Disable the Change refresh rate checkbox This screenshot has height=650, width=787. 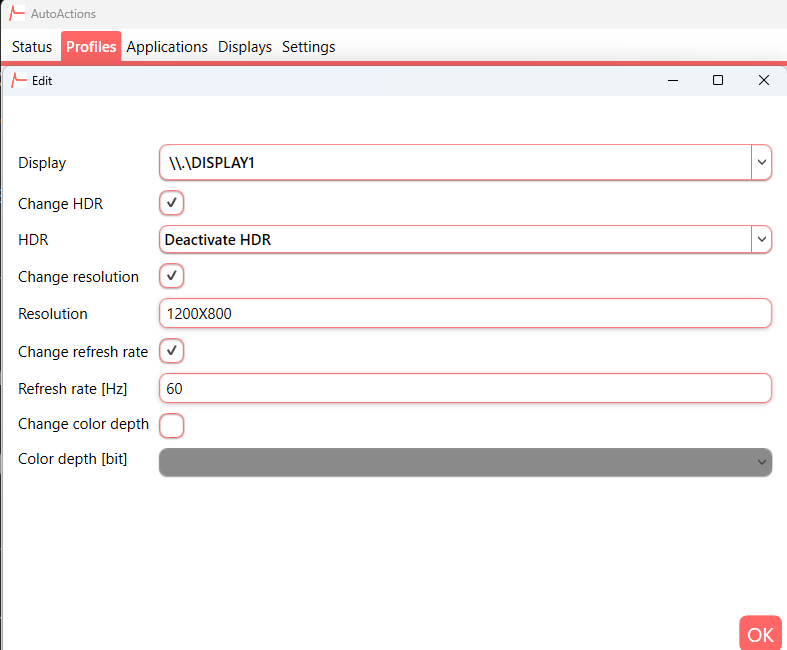point(172,351)
